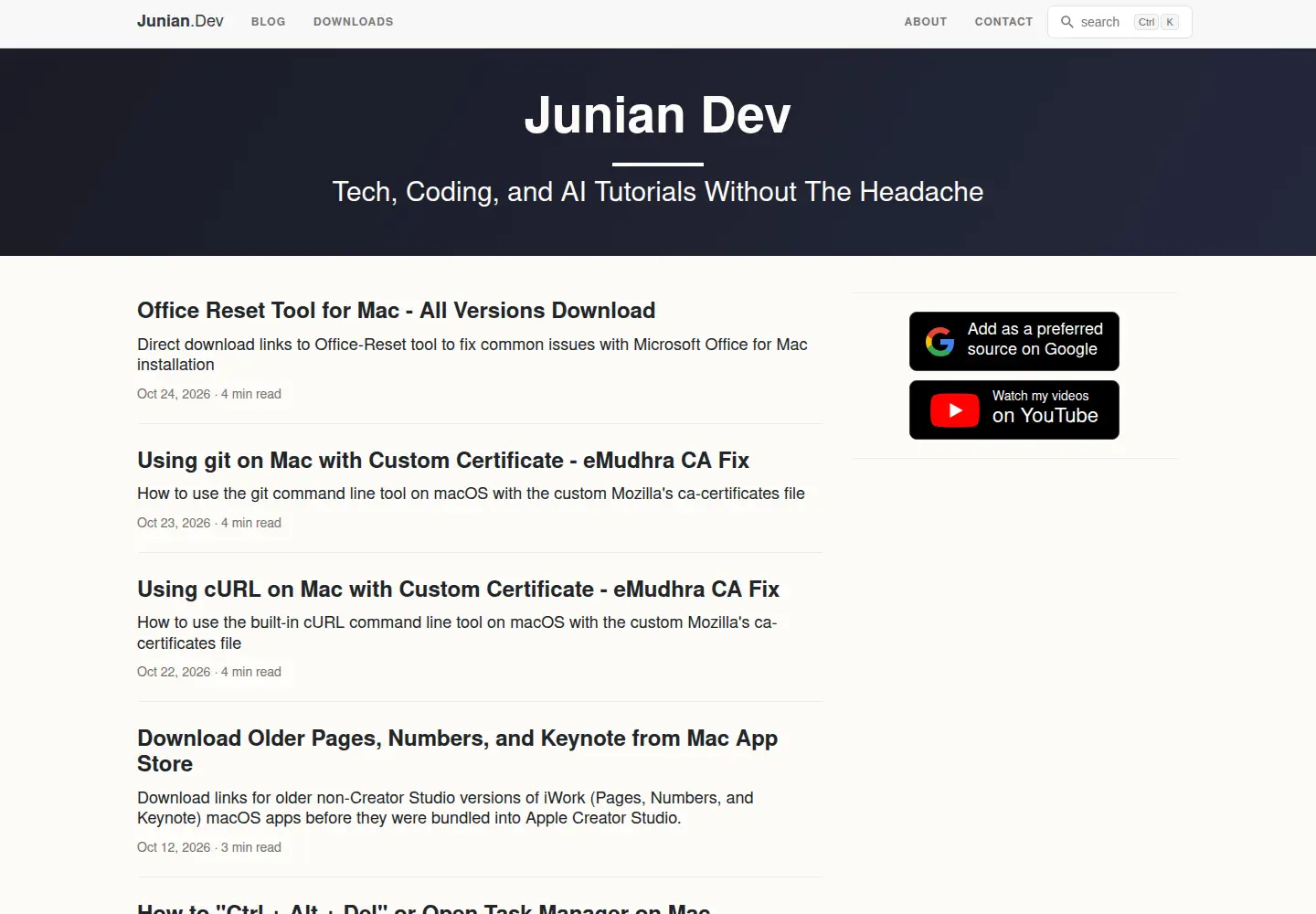Open the Junian.Dev home logo link
The image size is (1316, 914).
tap(180, 21)
